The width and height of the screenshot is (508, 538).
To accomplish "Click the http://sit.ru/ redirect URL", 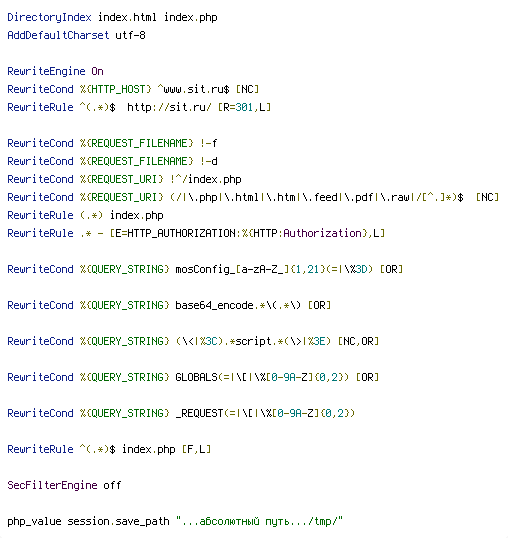I will (169, 107).
